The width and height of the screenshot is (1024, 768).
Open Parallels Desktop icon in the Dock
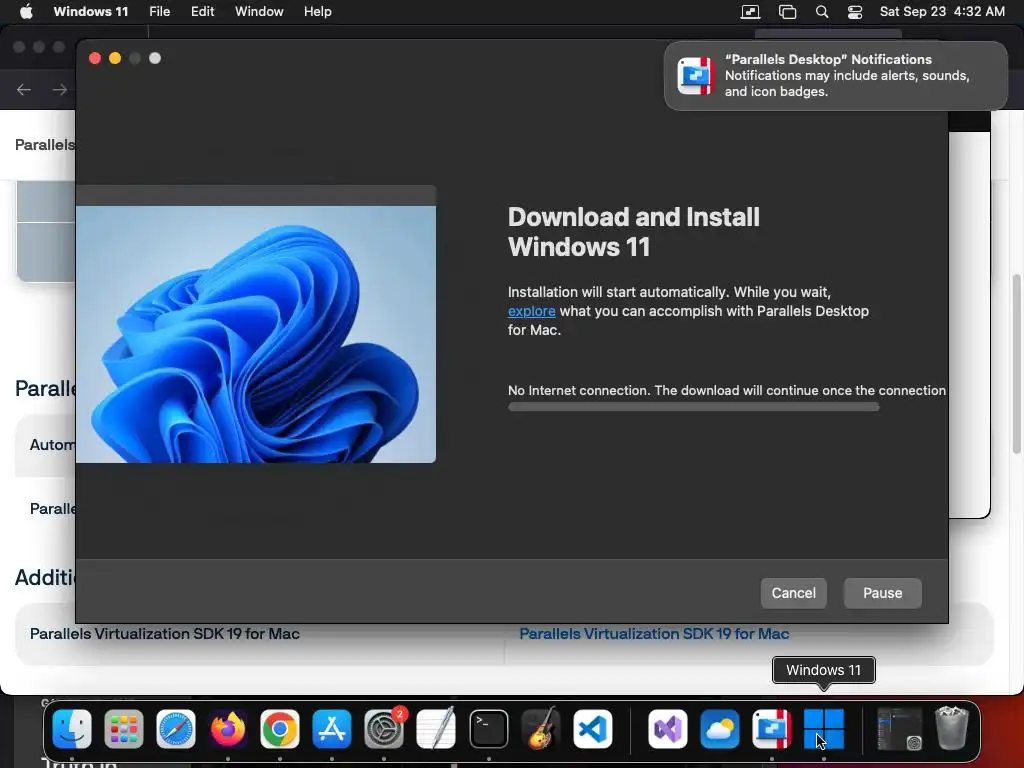pos(772,728)
